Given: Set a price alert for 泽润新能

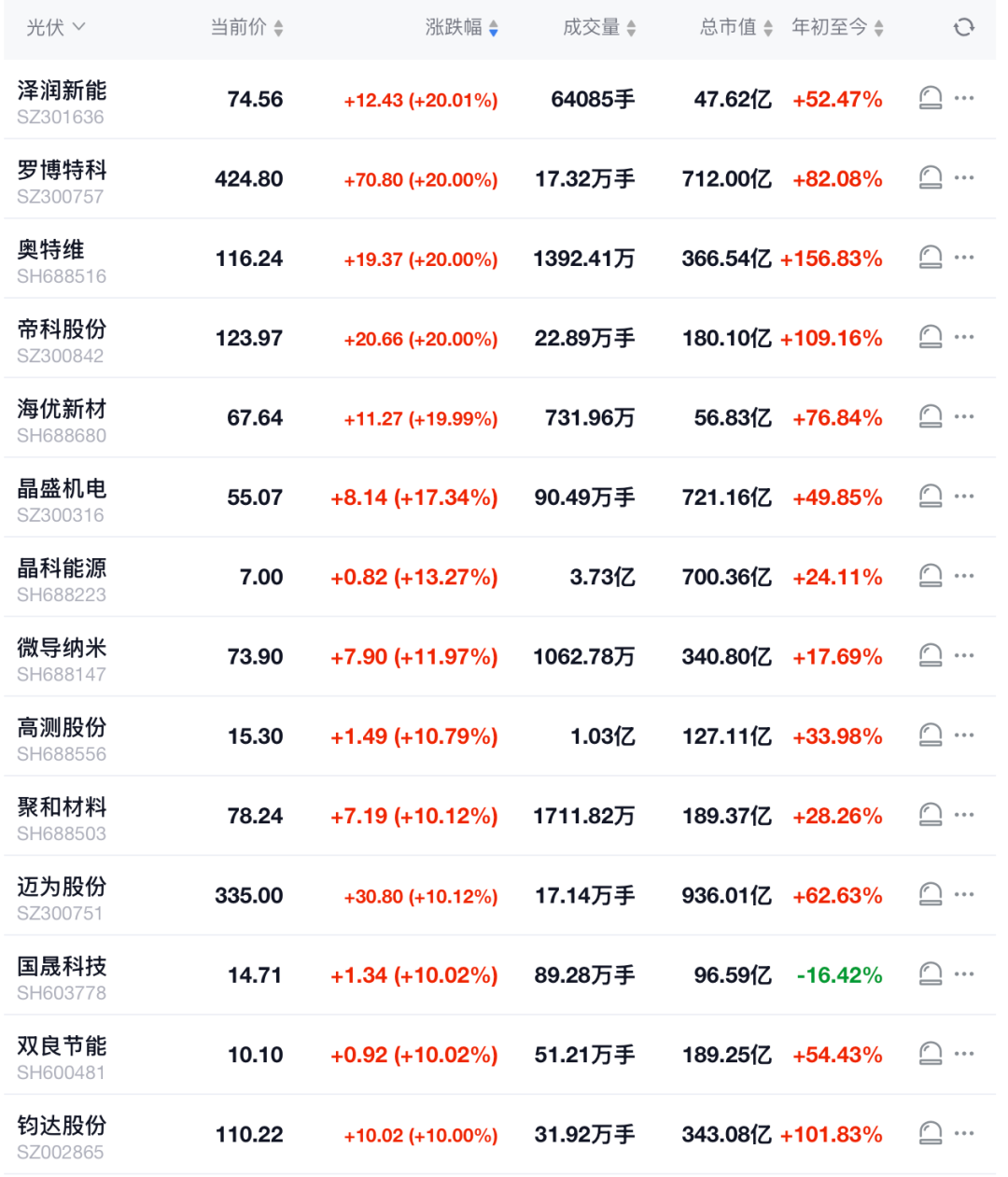Looking at the screenshot, I should (929, 96).
